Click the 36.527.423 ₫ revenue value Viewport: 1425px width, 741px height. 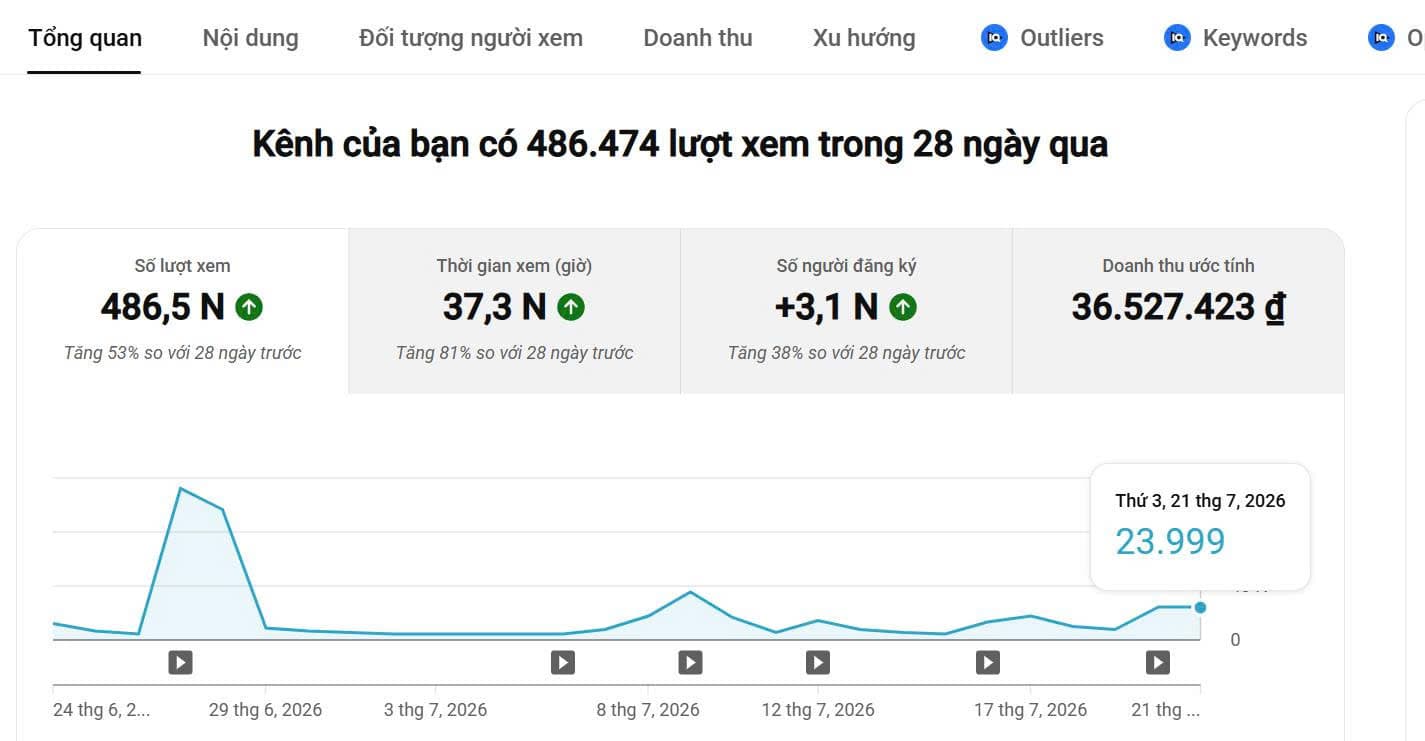click(x=1178, y=307)
